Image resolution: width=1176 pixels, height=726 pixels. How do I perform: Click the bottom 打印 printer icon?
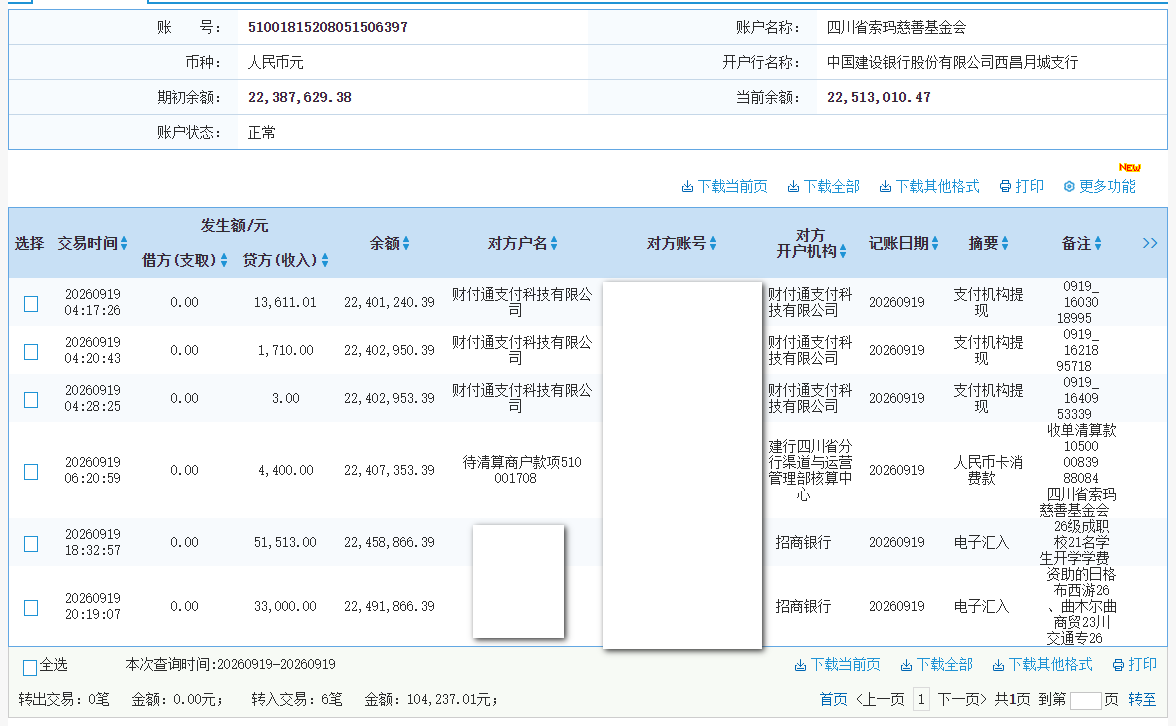pos(1118,665)
